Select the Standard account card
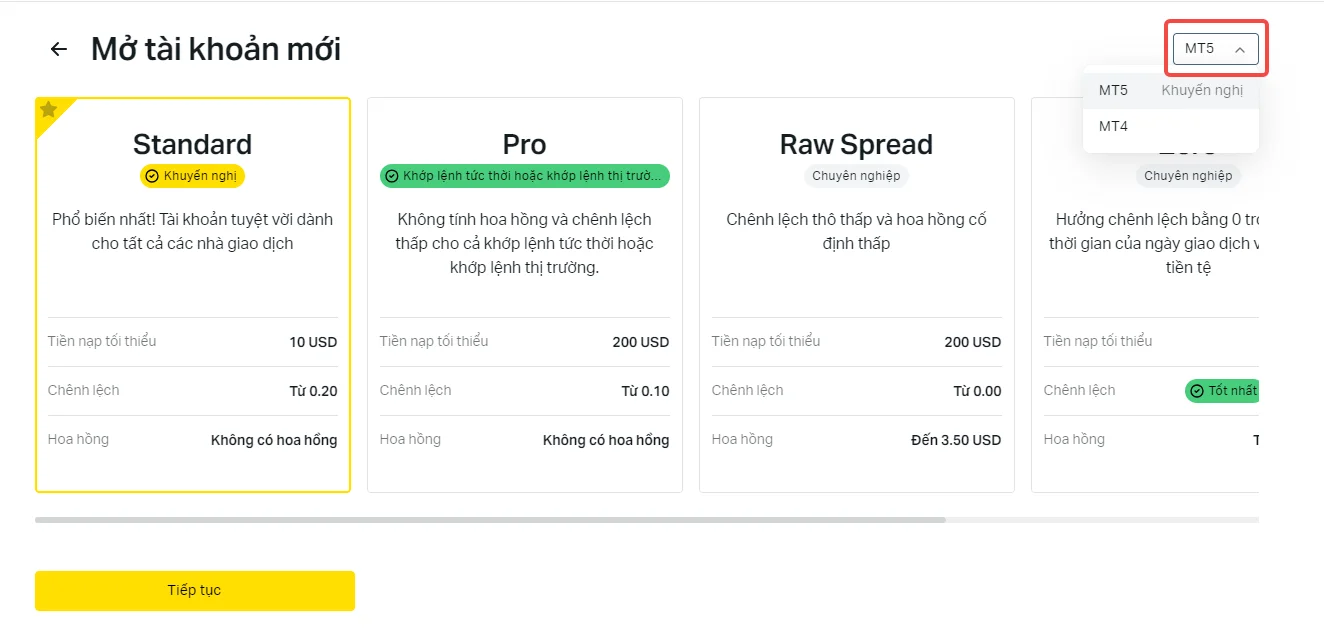Screen dimensions: 1324x642 tap(193, 295)
